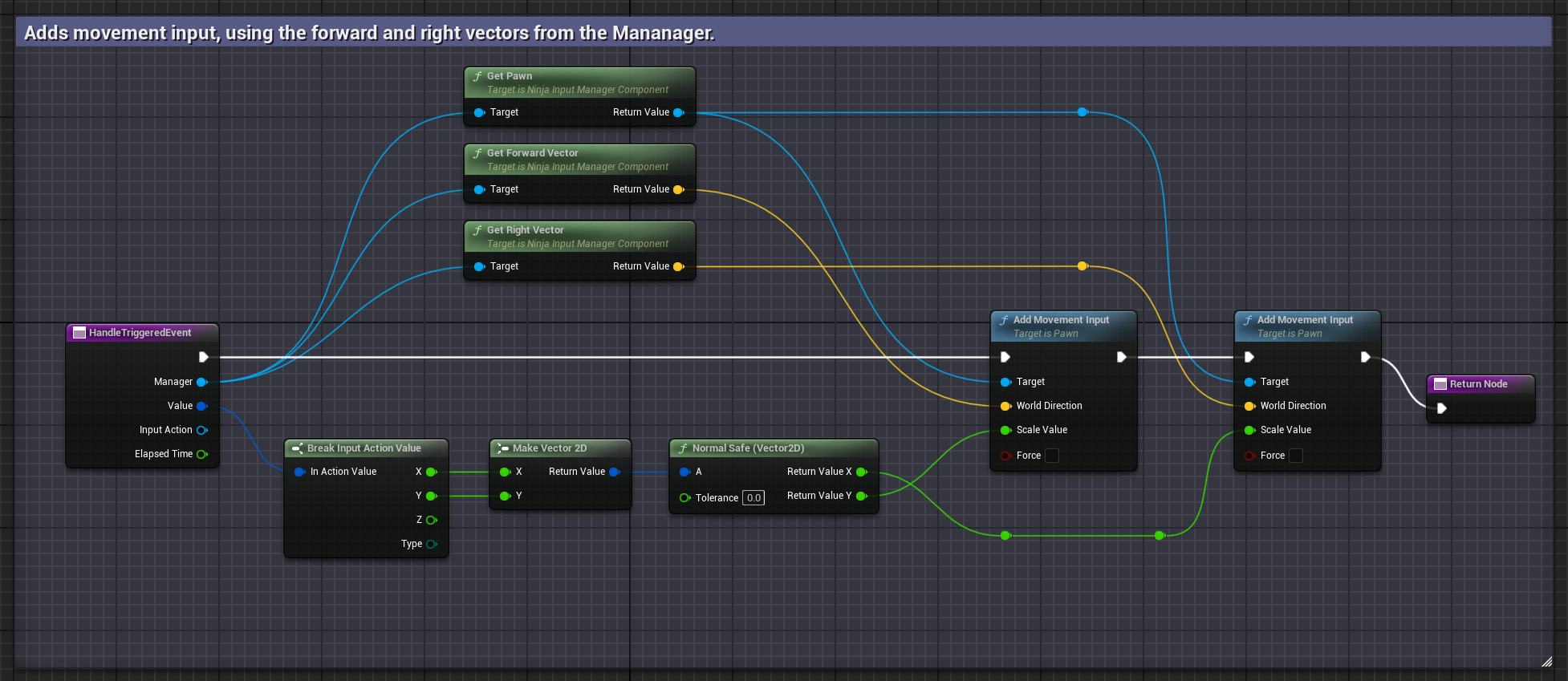1568x681 pixels.
Task: Click Elapsed Time pin on HandleTriggeredEvent
Action: click(x=202, y=454)
